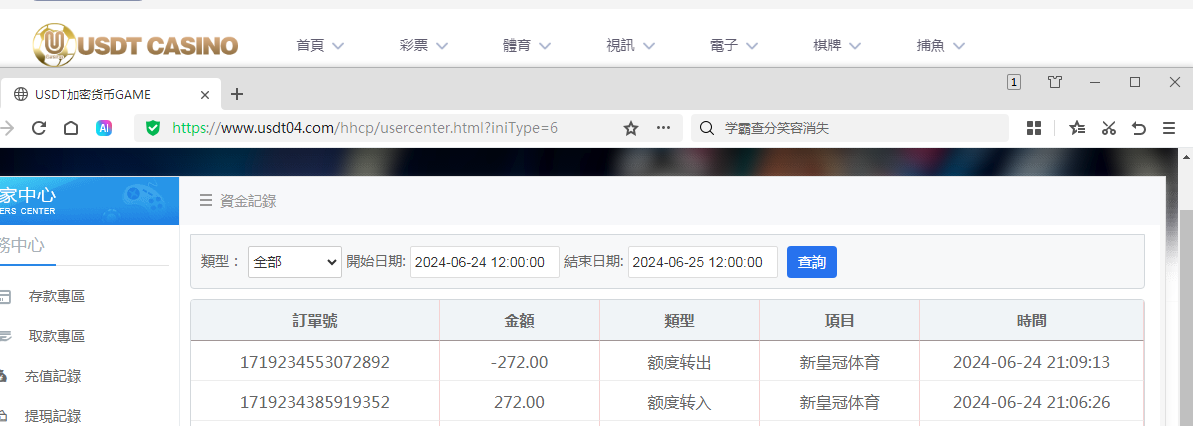
Task: Click the window count badge icon
Action: coord(1013,82)
